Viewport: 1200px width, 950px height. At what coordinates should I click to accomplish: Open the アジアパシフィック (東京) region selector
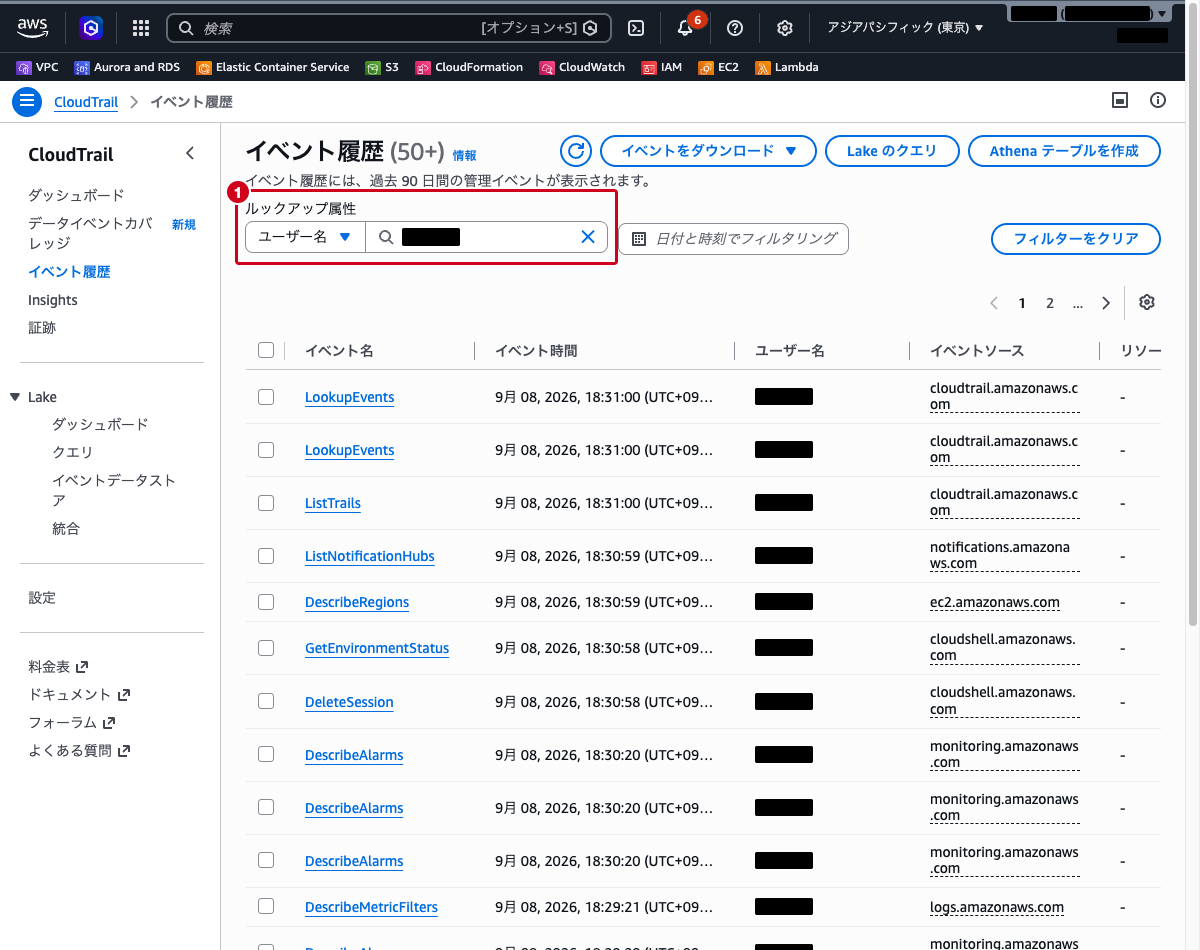coord(905,28)
